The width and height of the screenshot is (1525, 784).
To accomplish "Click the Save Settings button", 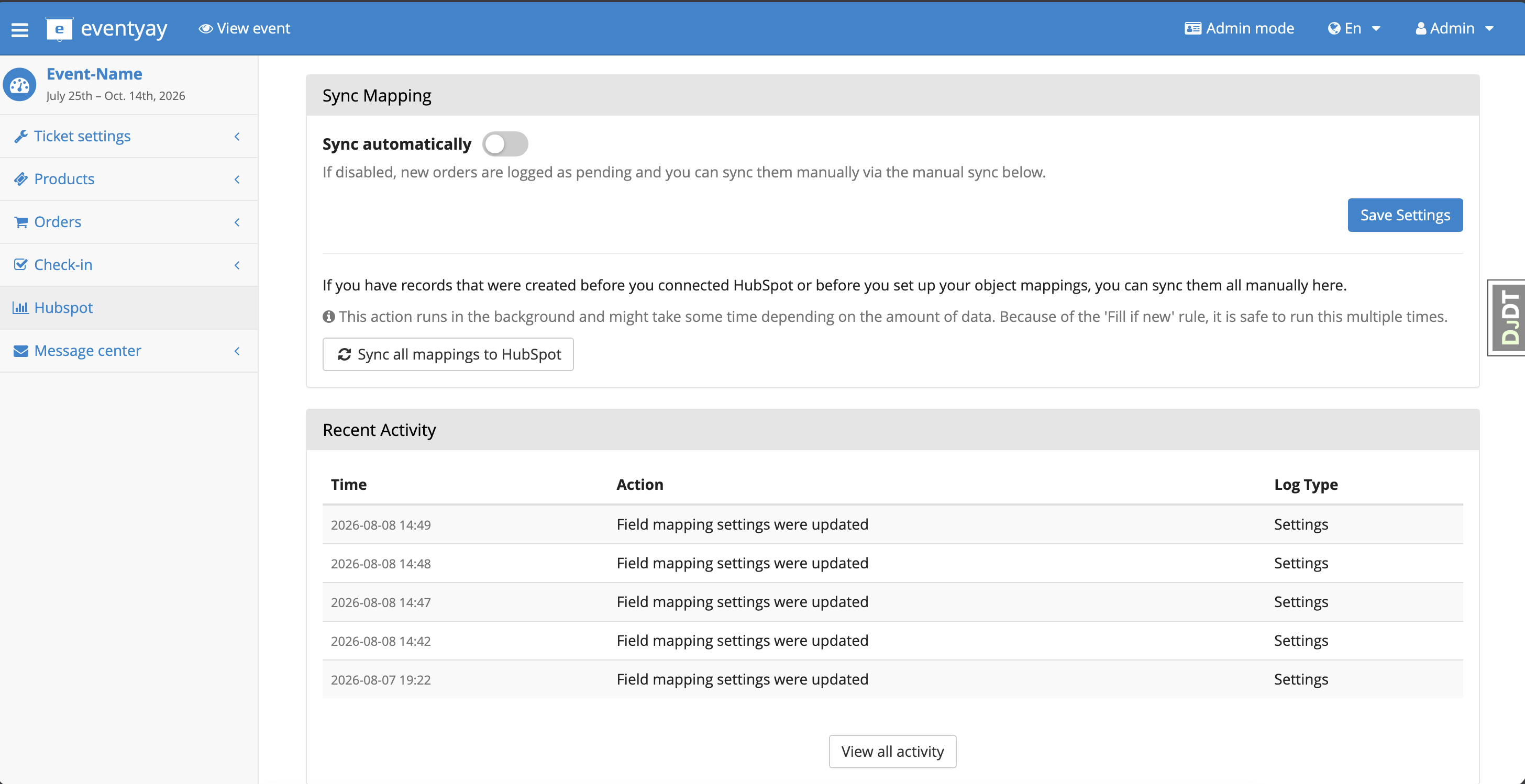I will pos(1405,215).
